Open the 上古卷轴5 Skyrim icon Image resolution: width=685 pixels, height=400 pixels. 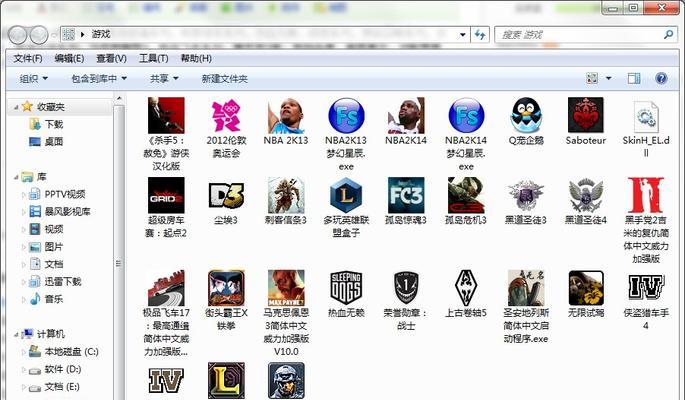coord(466,288)
